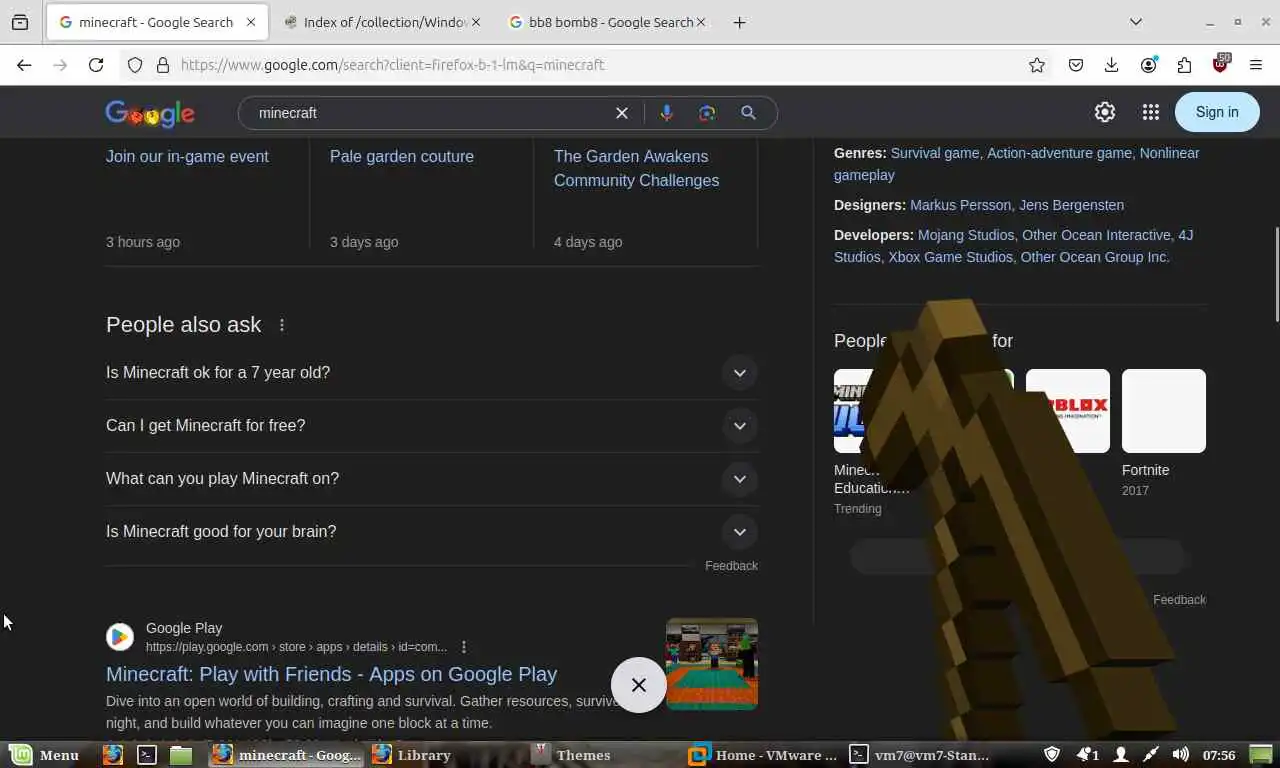Open 'Minecraft: Play with Friends' result
The width and height of the screenshot is (1280, 768).
point(331,674)
